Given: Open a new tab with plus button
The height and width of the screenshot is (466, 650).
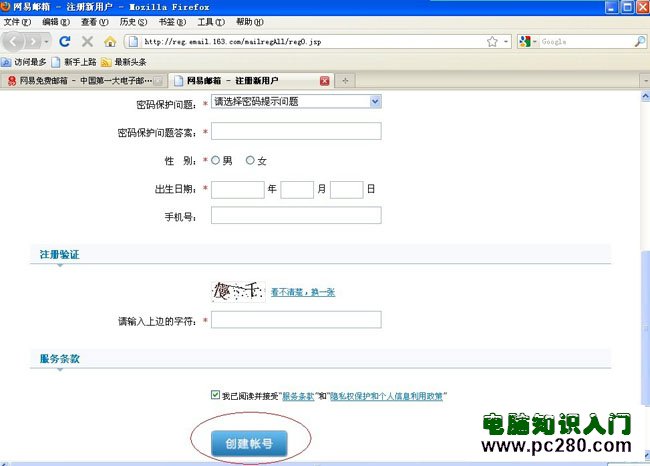Looking at the screenshot, I should [x=346, y=80].
